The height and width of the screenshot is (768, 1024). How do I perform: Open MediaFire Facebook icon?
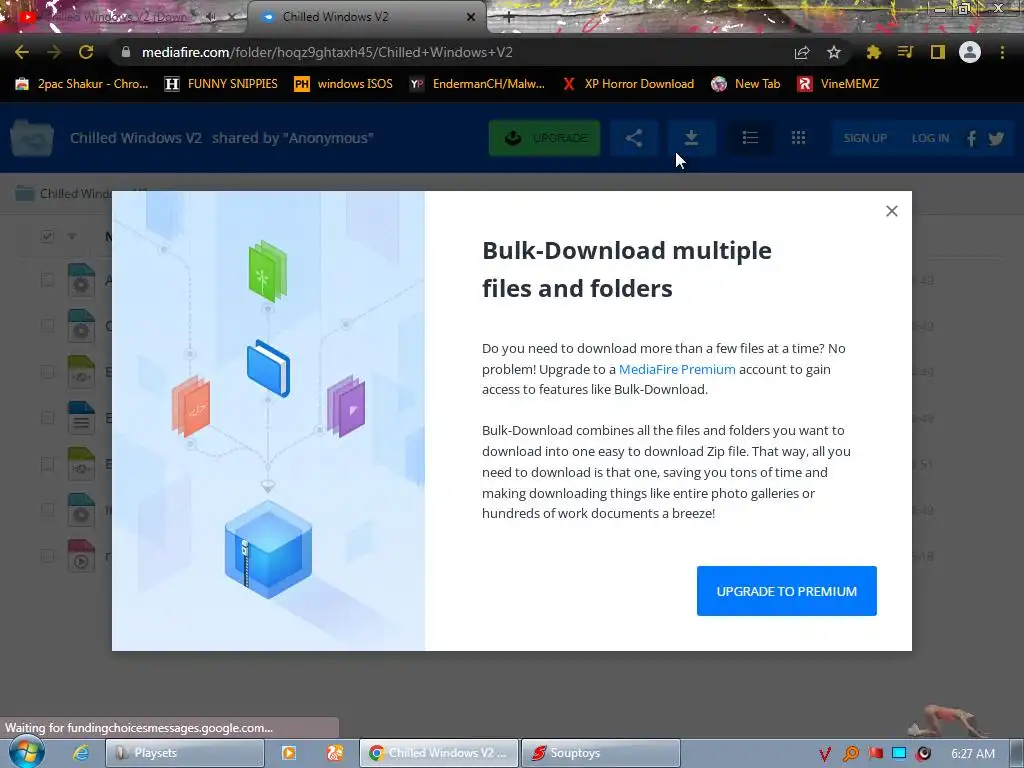(971, 138)
